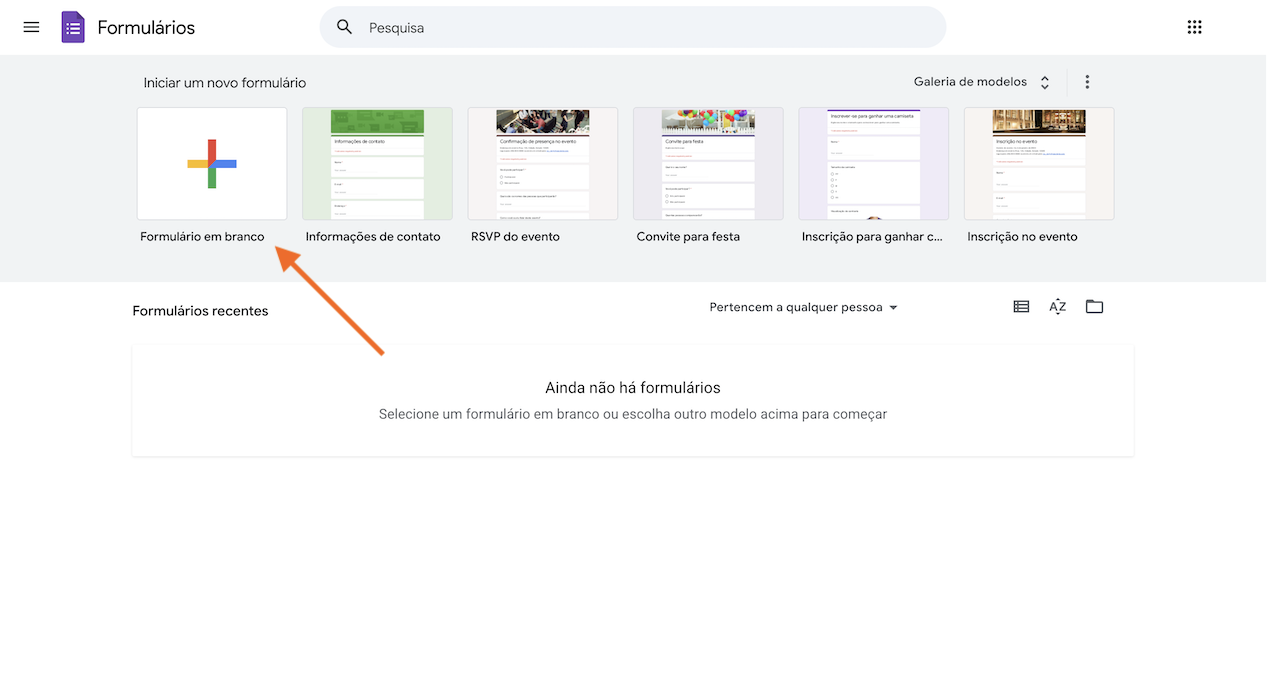Open the template gallery three-dot menu
The image size is (1280, 693).
coord(1087,81)
